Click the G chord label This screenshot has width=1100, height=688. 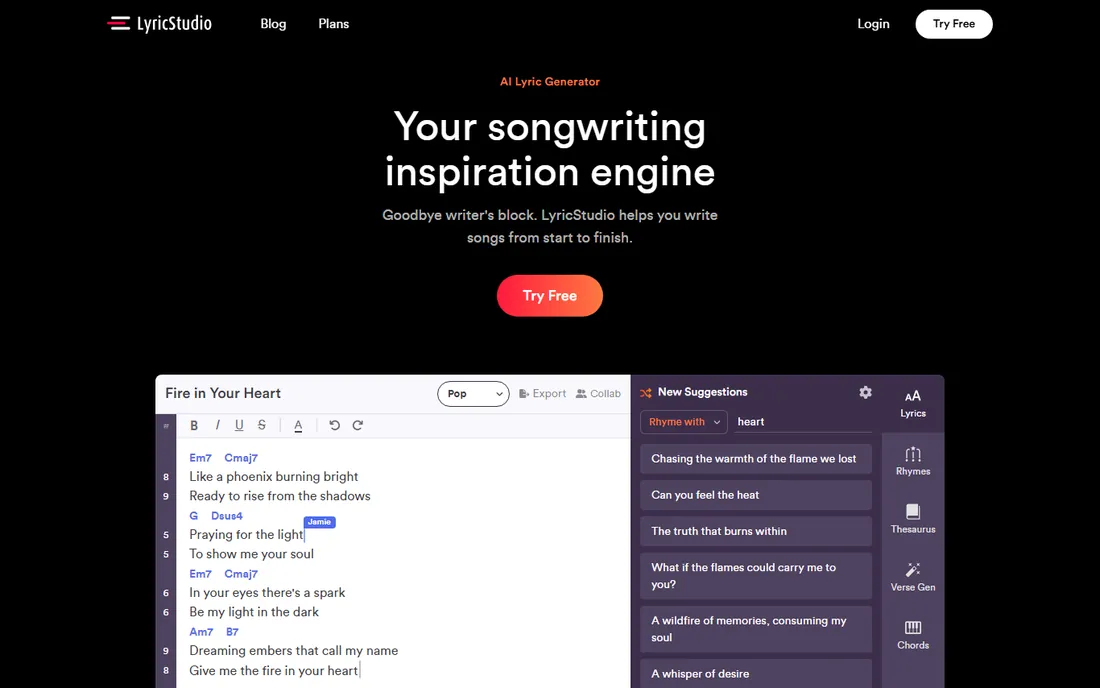coord(194,515)
